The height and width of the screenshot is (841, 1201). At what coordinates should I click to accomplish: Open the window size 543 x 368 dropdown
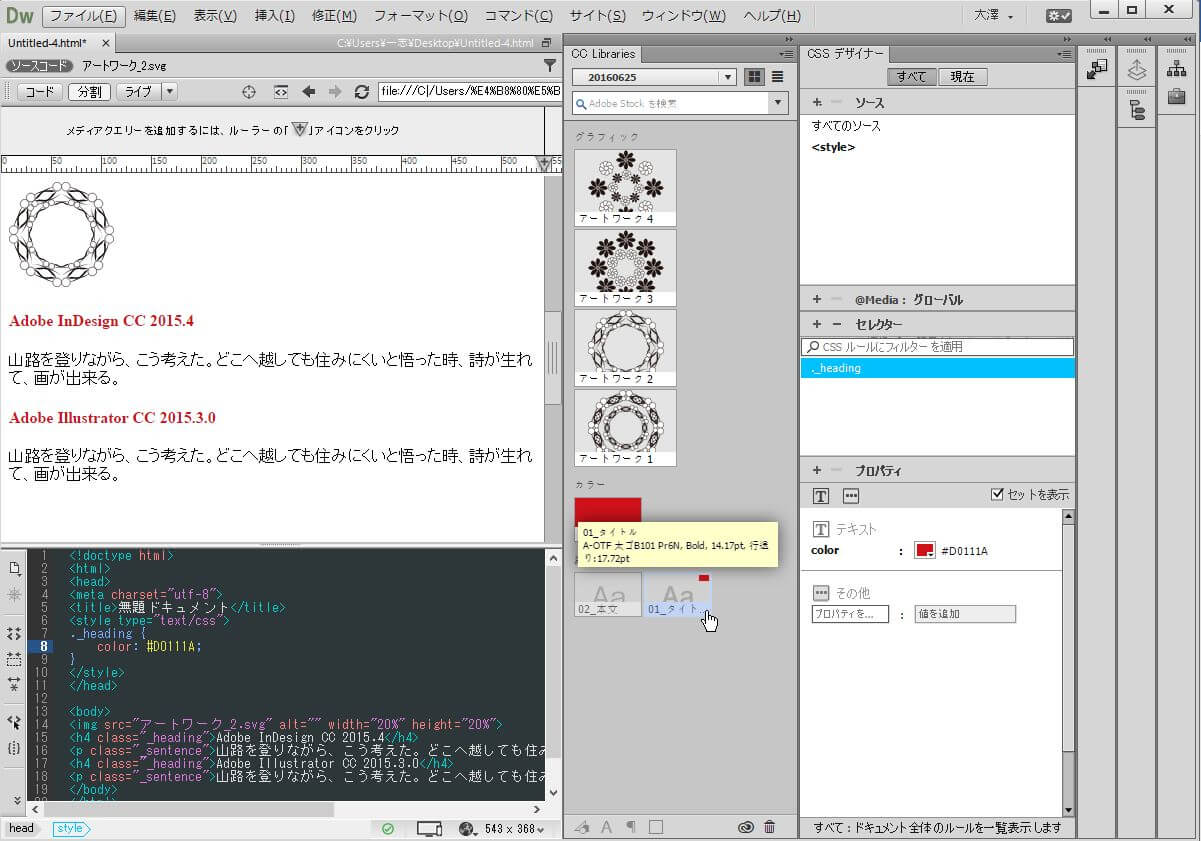(x=515, y=829)
